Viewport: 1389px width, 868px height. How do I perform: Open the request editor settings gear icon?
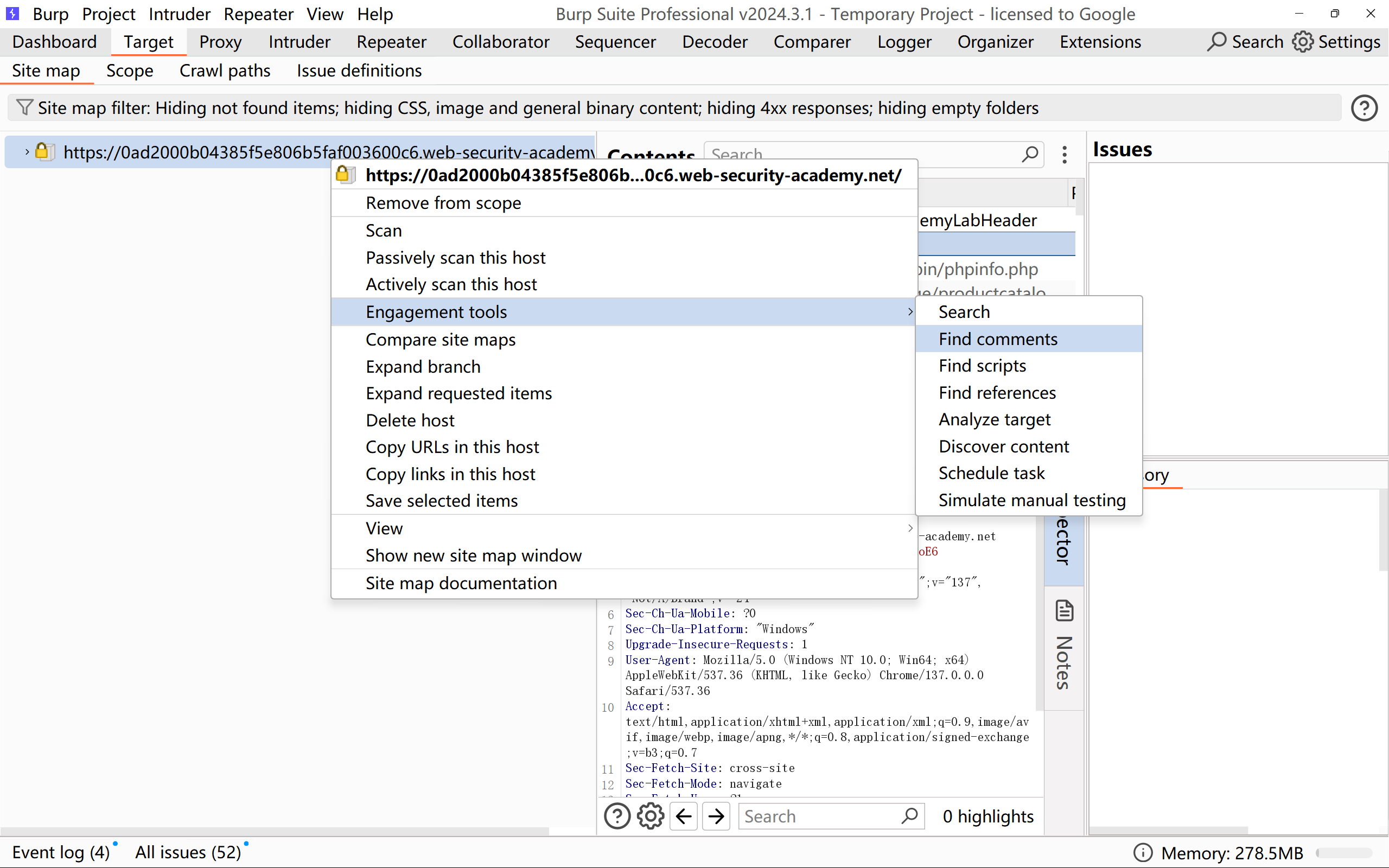coord(651,816)
